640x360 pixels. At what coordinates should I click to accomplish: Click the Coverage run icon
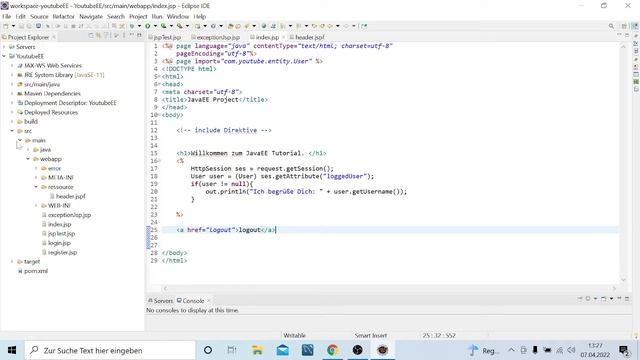click(x=163, y=26)
